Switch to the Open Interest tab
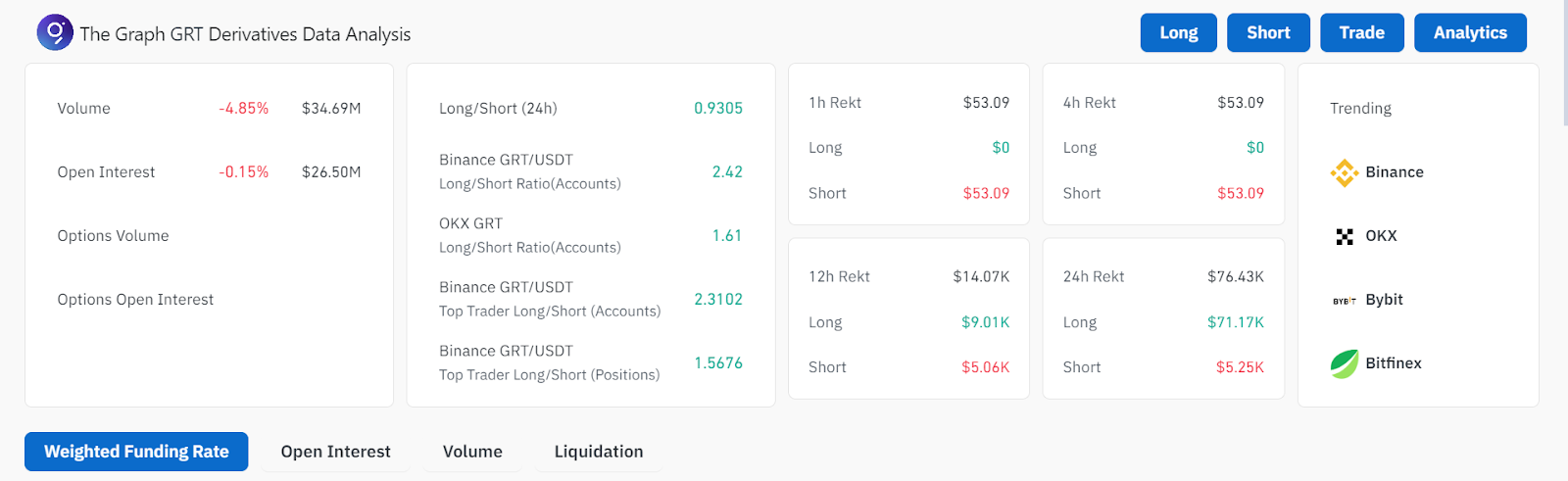The height and width of the screenshot is (481, 1568). click(x=335, y=452)
